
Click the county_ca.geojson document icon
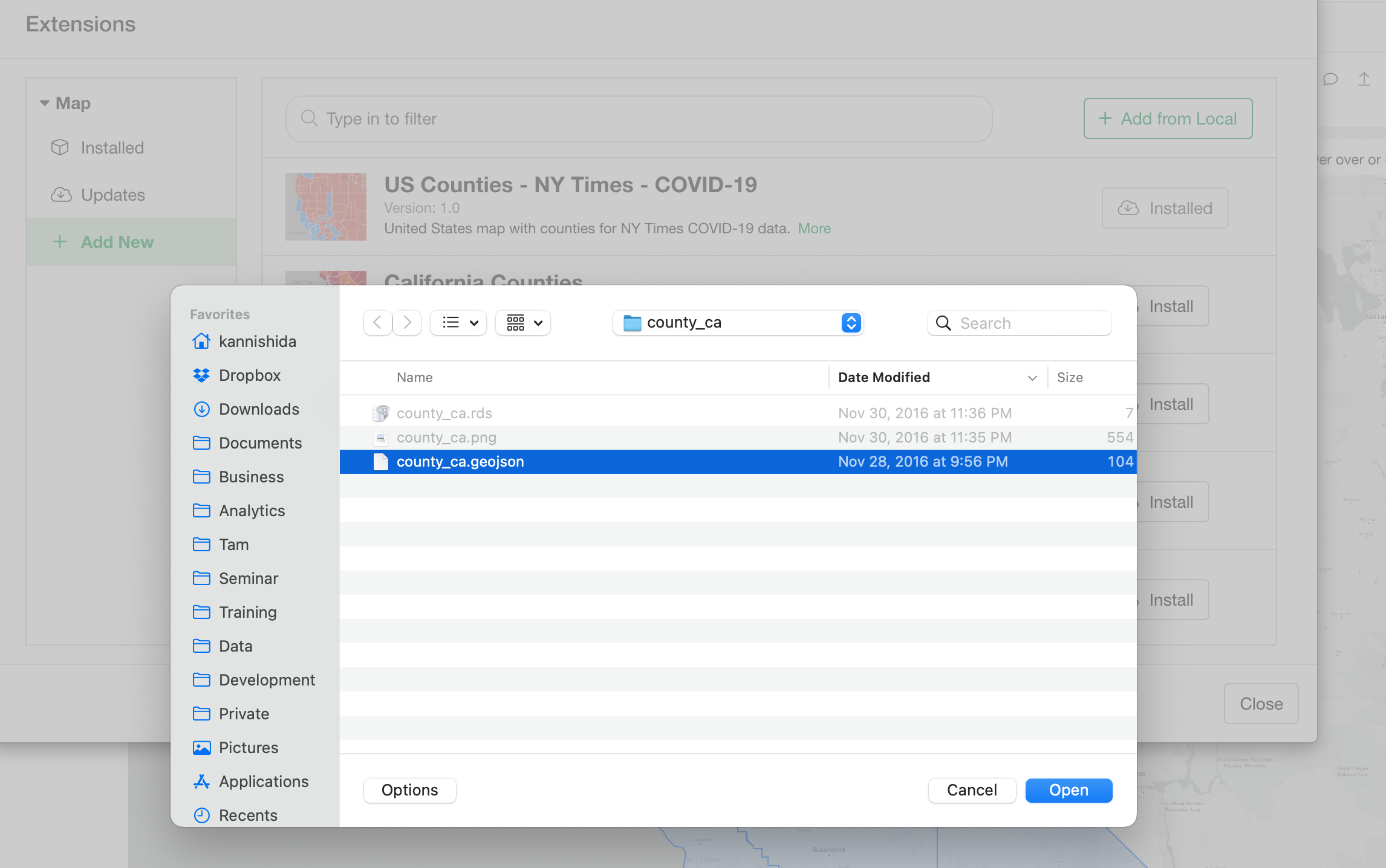[381, 462]
